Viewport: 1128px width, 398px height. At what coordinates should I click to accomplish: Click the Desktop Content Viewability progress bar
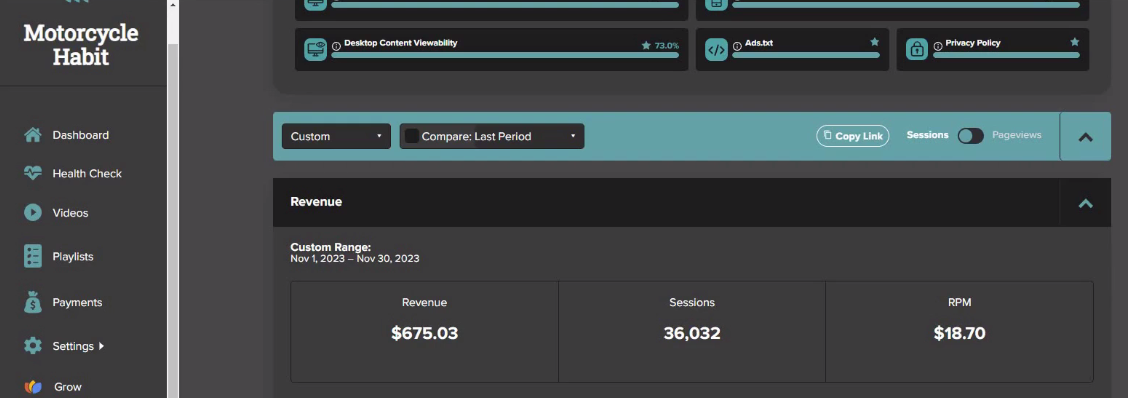coord(505,55)
